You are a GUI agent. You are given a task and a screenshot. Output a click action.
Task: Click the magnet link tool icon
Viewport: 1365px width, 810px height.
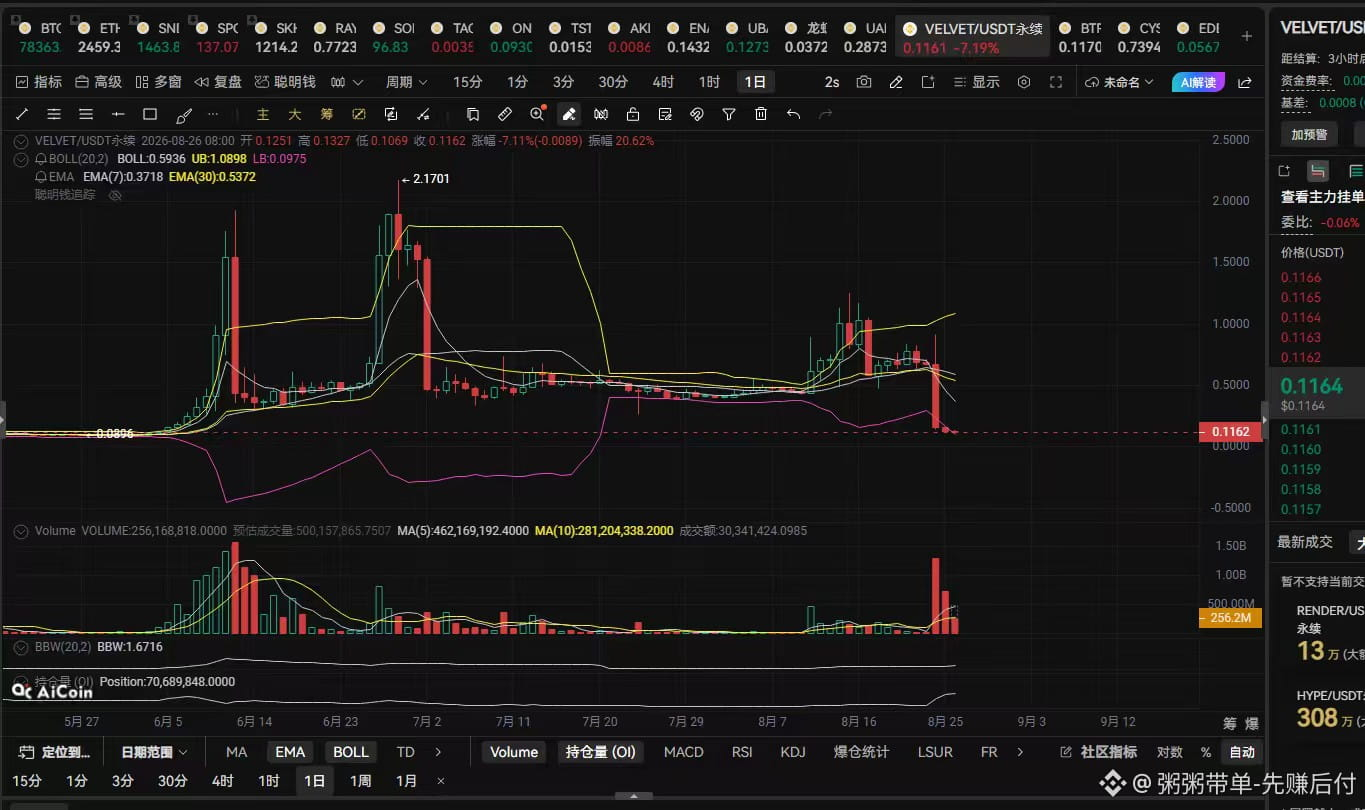[x=697, y=114]
